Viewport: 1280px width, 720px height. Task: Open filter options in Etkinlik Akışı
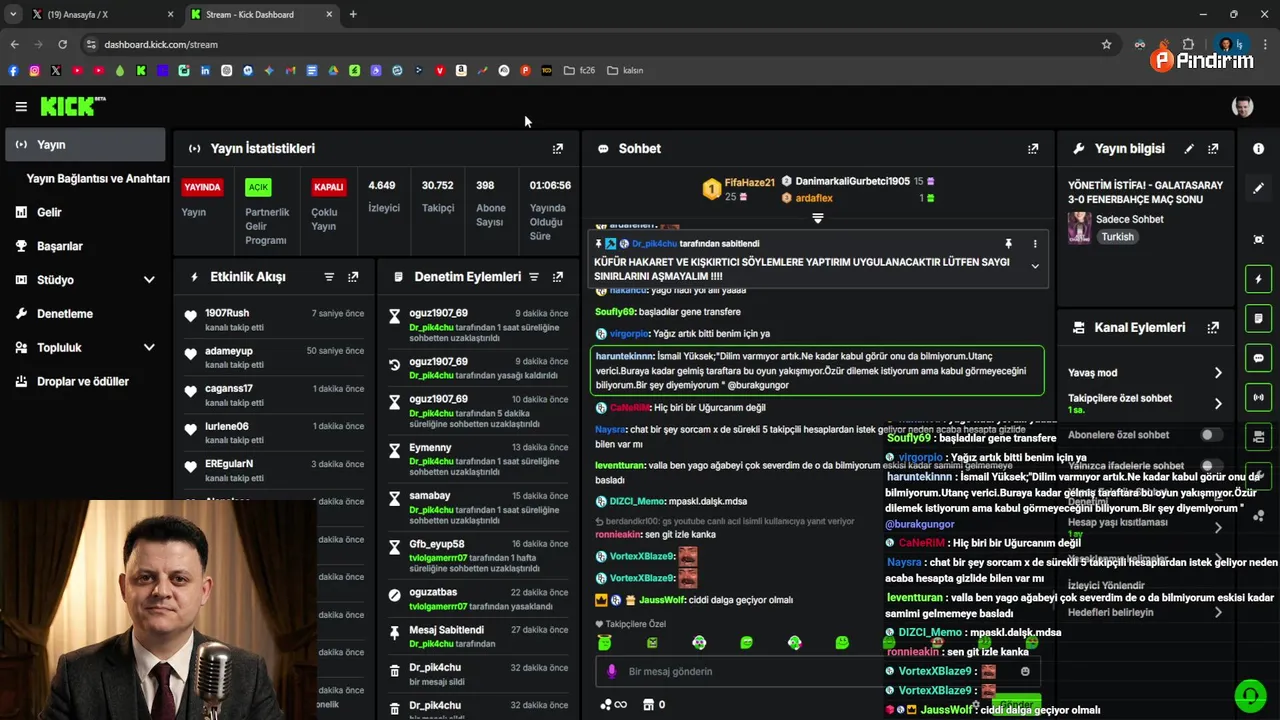(329, 277)
